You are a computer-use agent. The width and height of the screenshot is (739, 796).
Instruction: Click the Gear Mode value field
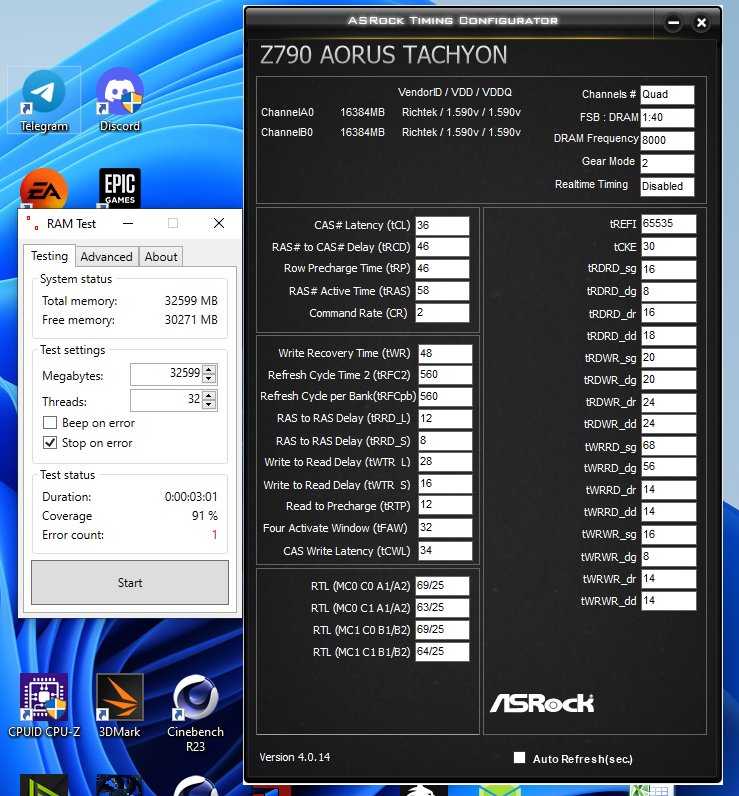[667, 163]
